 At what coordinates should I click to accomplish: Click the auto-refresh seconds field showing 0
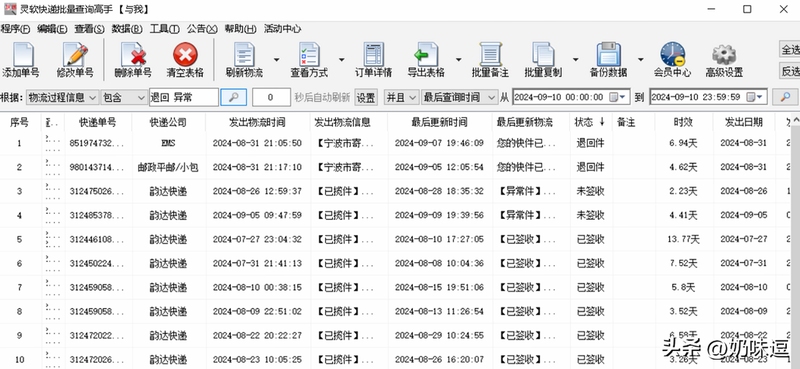(x=271, y=97)
